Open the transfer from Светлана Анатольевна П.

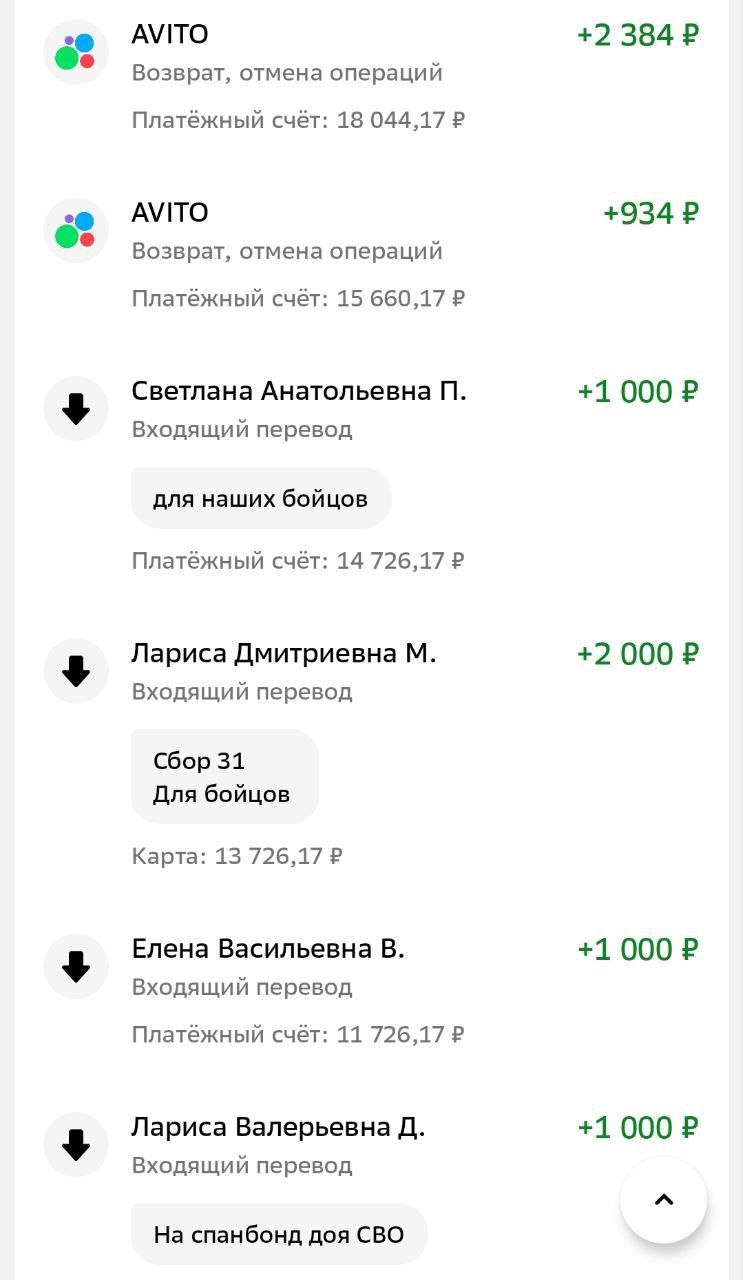click(298, 391)
